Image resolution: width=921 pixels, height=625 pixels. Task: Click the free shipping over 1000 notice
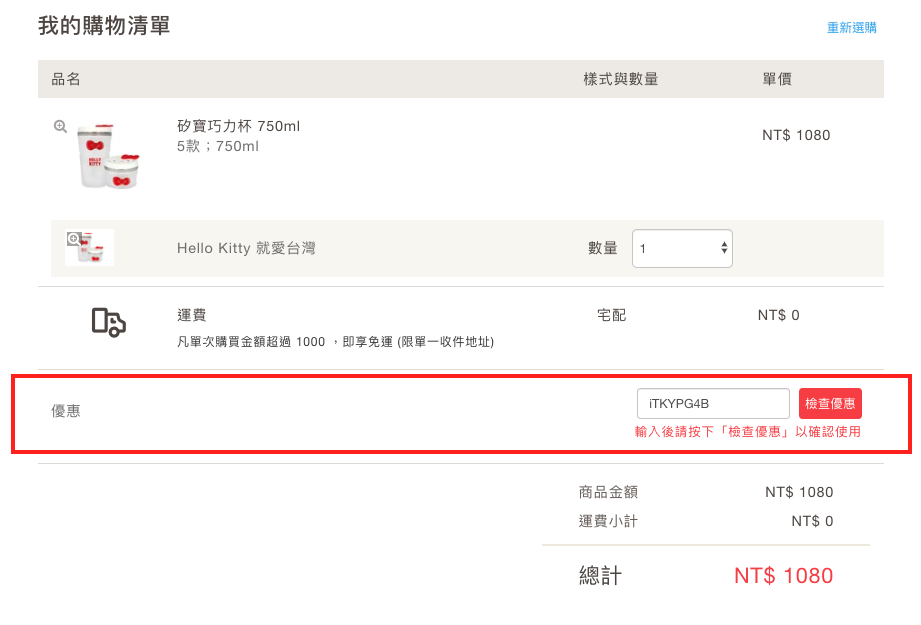335,342
